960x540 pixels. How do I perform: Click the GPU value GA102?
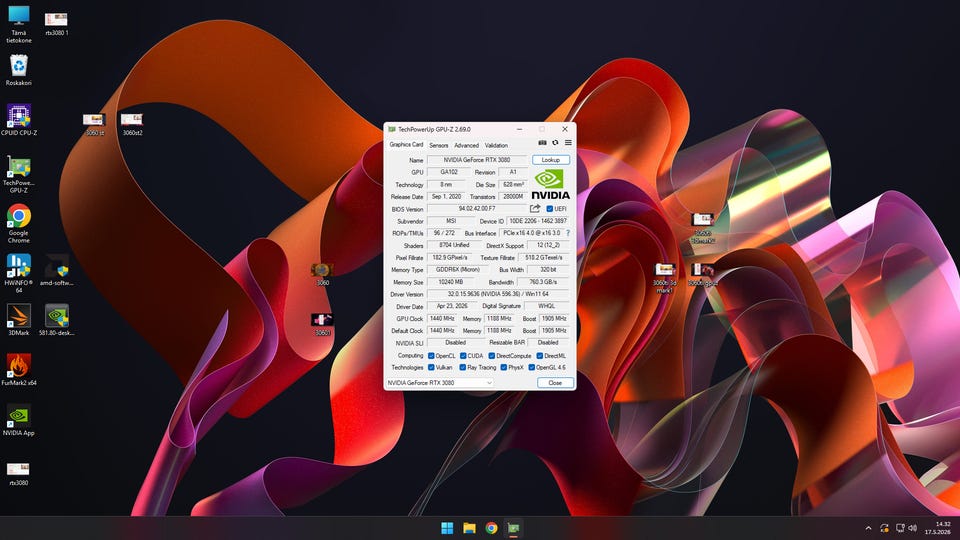point(449,172)
